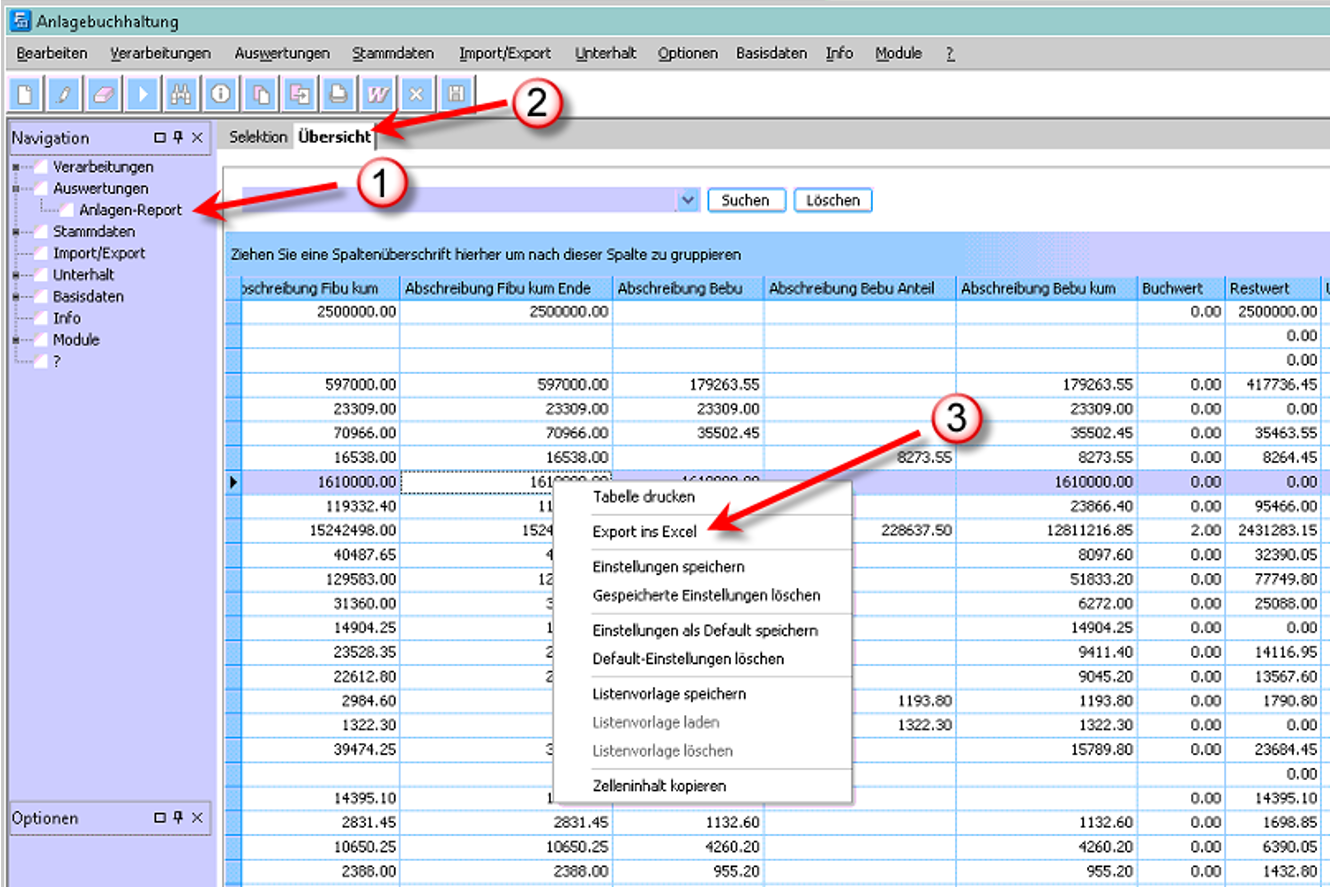Expand the Verarbeitungen tree node
The width and height of the screenshot is (1332, 890).
16,167
